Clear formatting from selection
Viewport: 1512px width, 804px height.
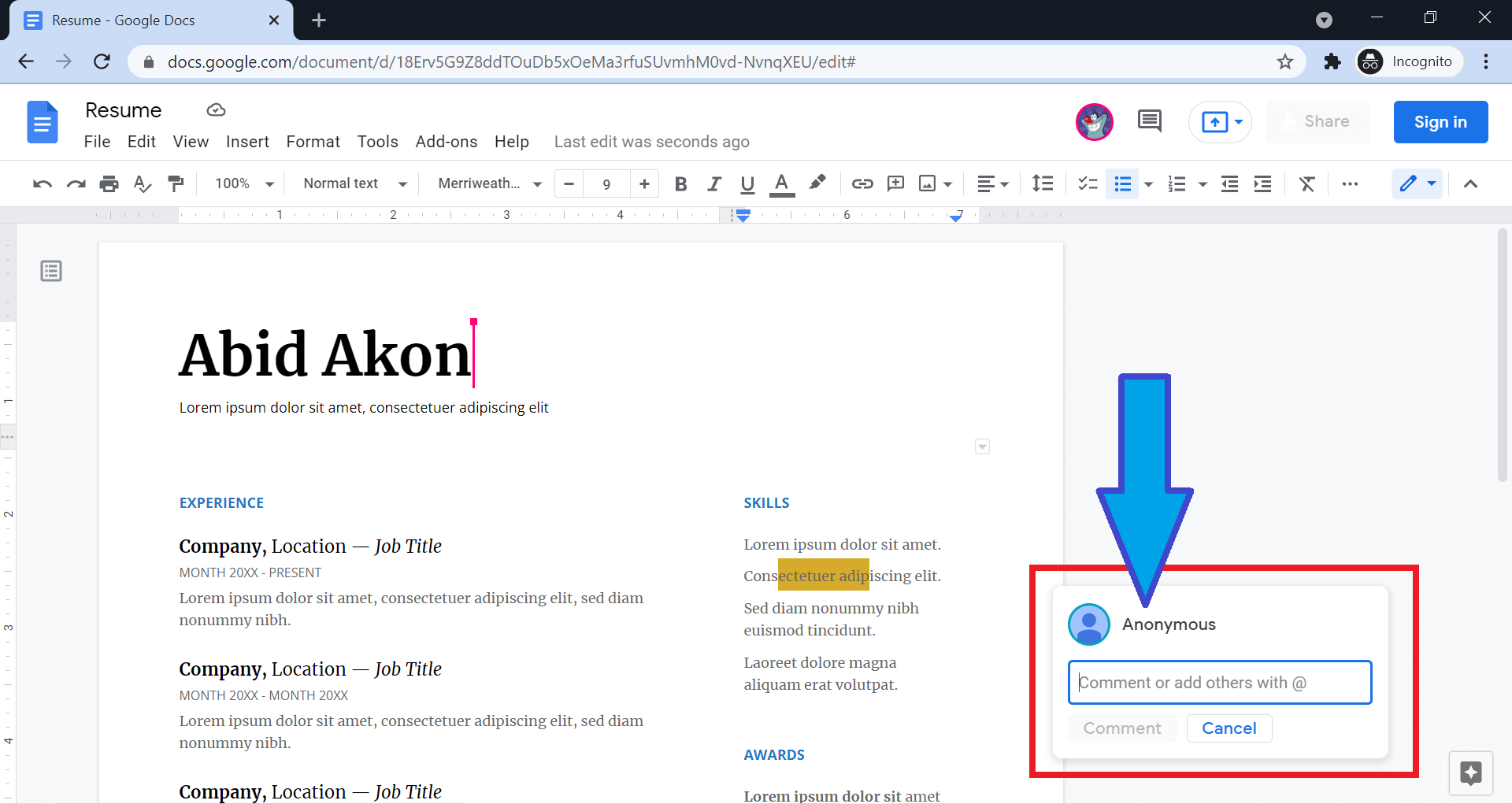[1307, 184]
